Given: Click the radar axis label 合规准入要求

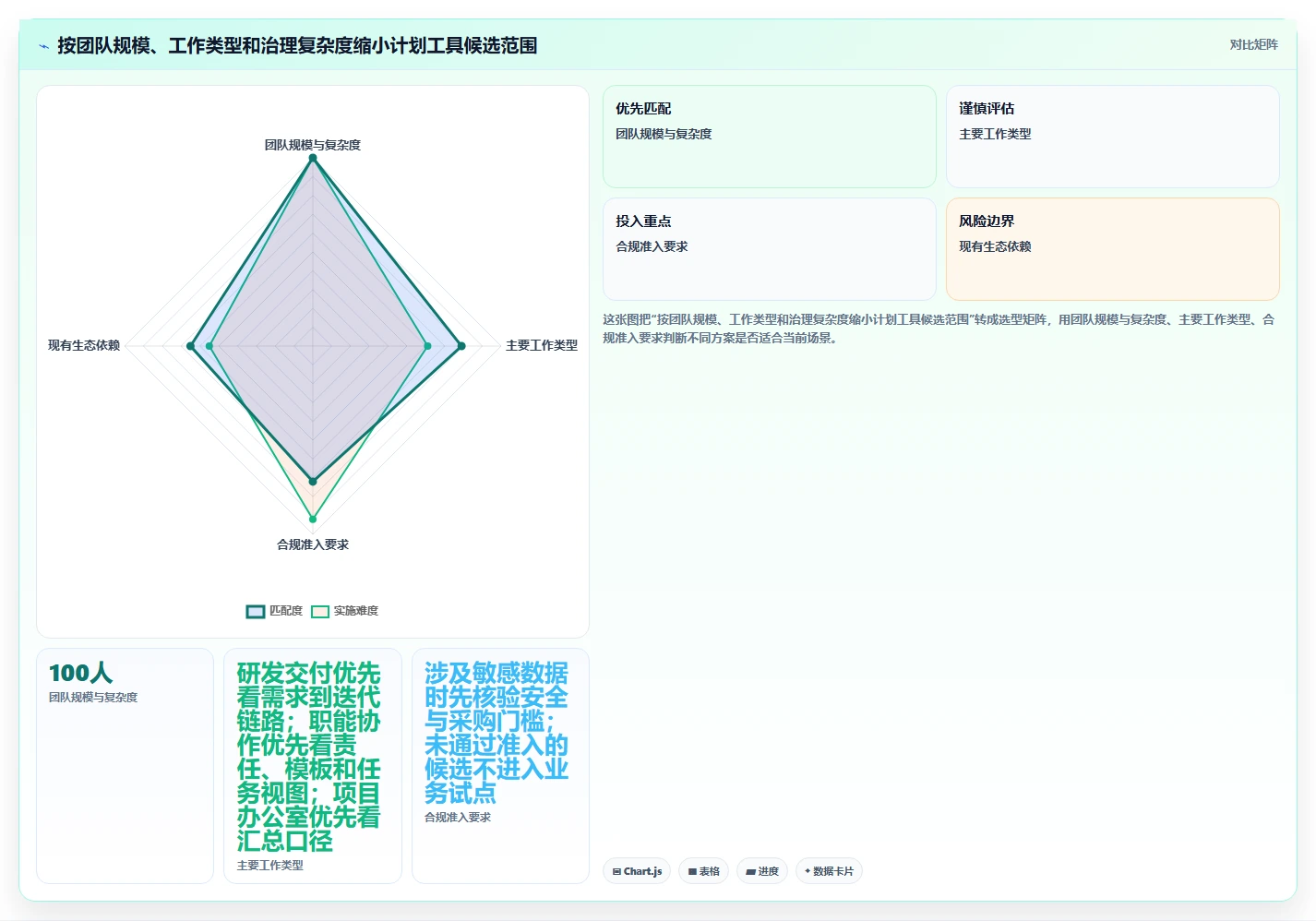Looking at the screenshot, I should 313,544.
